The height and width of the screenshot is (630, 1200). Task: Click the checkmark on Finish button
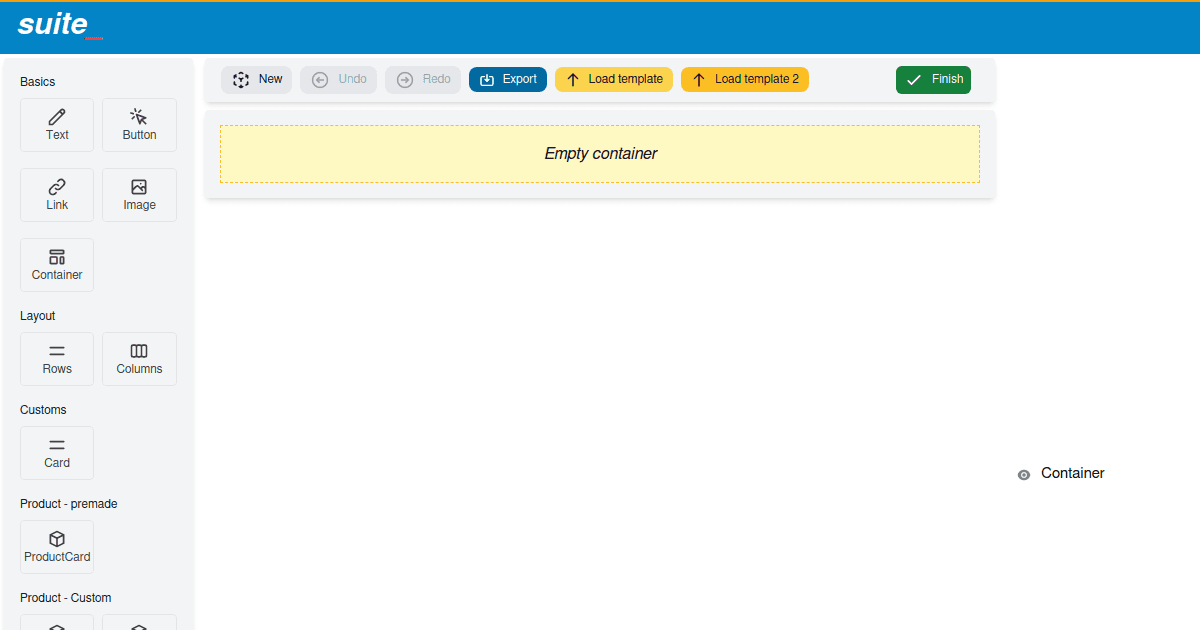click(x=913, y=78)
